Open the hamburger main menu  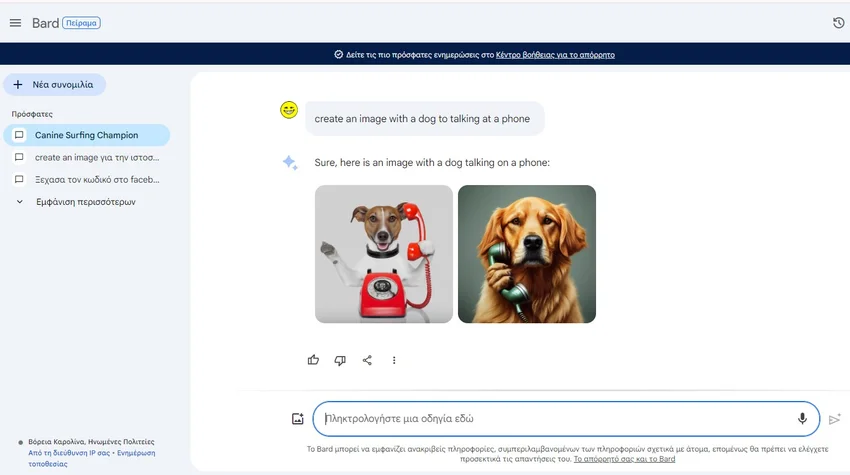pyautogui.click(x=15, y=23)
